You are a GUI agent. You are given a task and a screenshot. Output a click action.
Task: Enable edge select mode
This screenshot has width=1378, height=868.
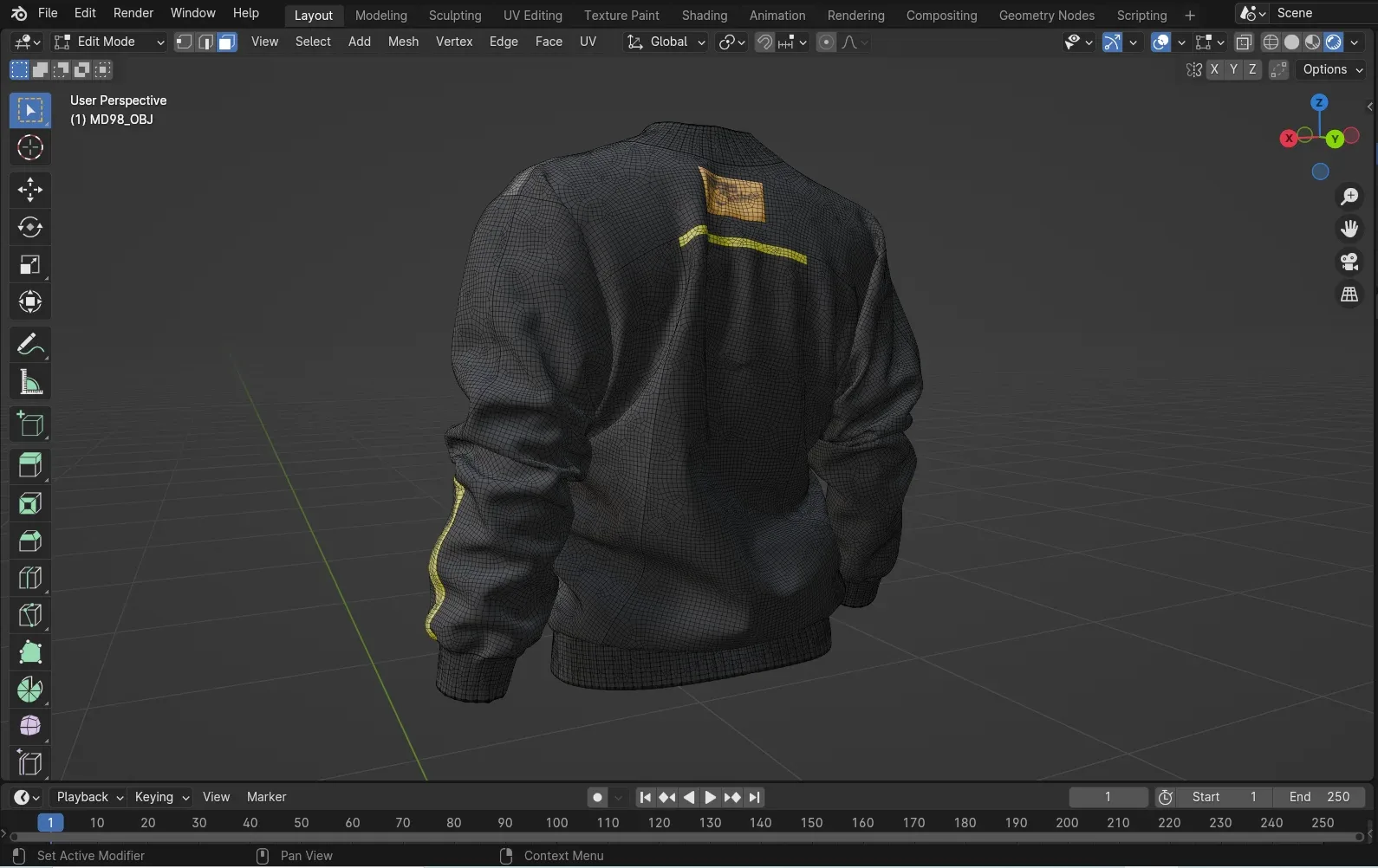pos(205,42)
